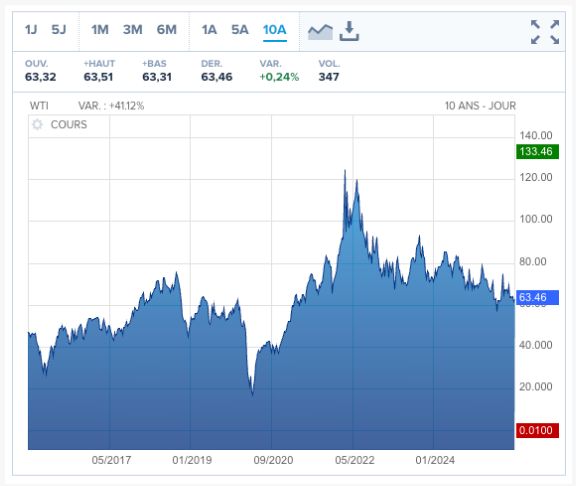Click the 05/2022 date axis label

(x=354, y=460)
